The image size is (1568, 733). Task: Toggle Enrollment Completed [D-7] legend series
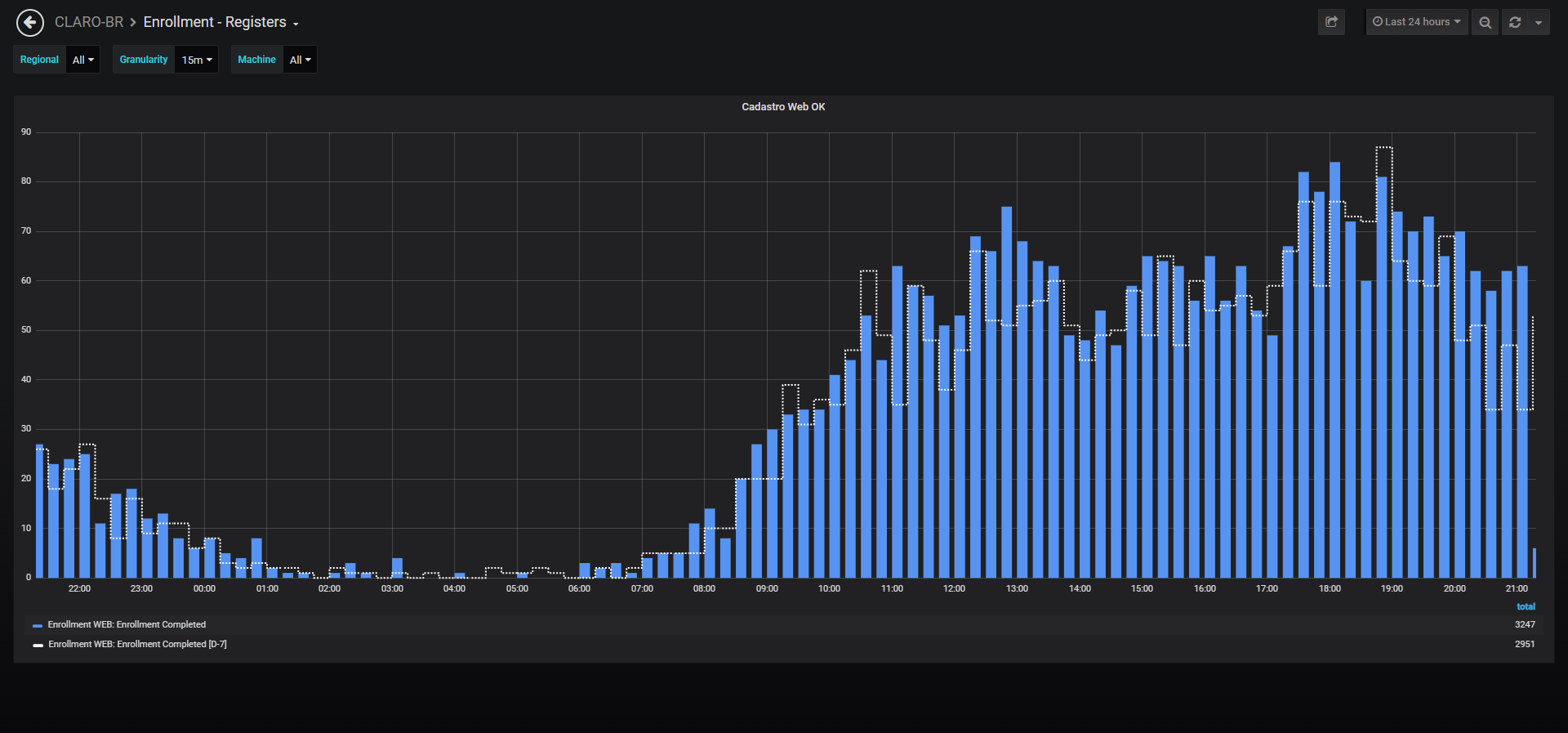tap(137, 644)
